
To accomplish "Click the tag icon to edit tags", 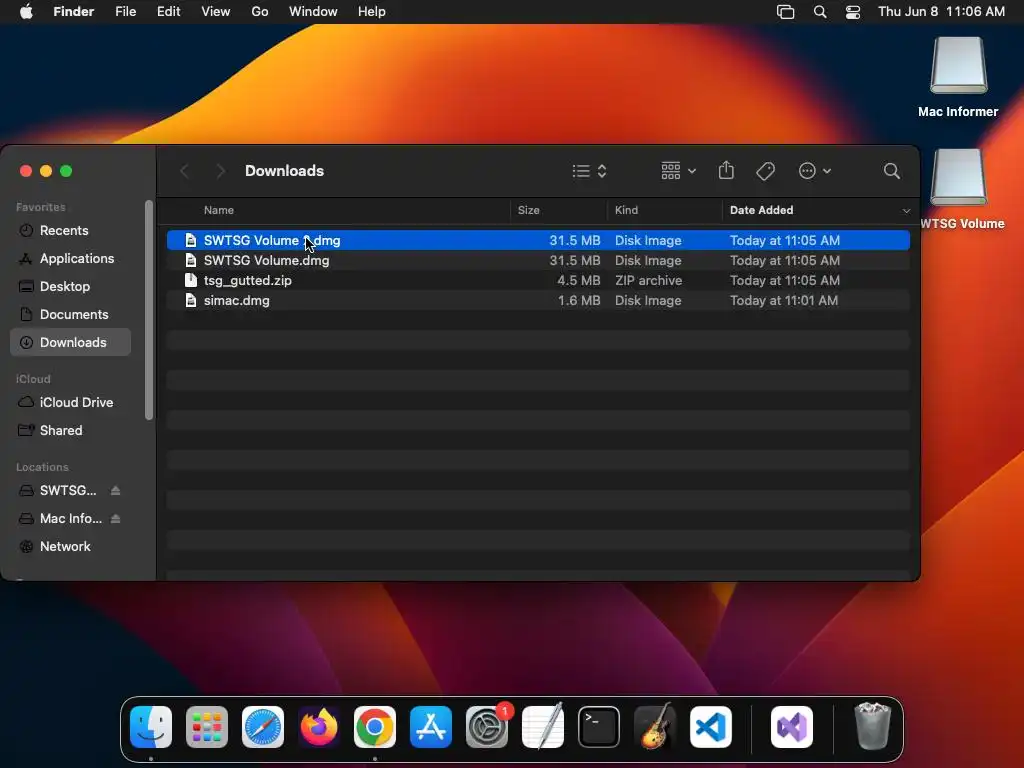I will coord(765,171).
